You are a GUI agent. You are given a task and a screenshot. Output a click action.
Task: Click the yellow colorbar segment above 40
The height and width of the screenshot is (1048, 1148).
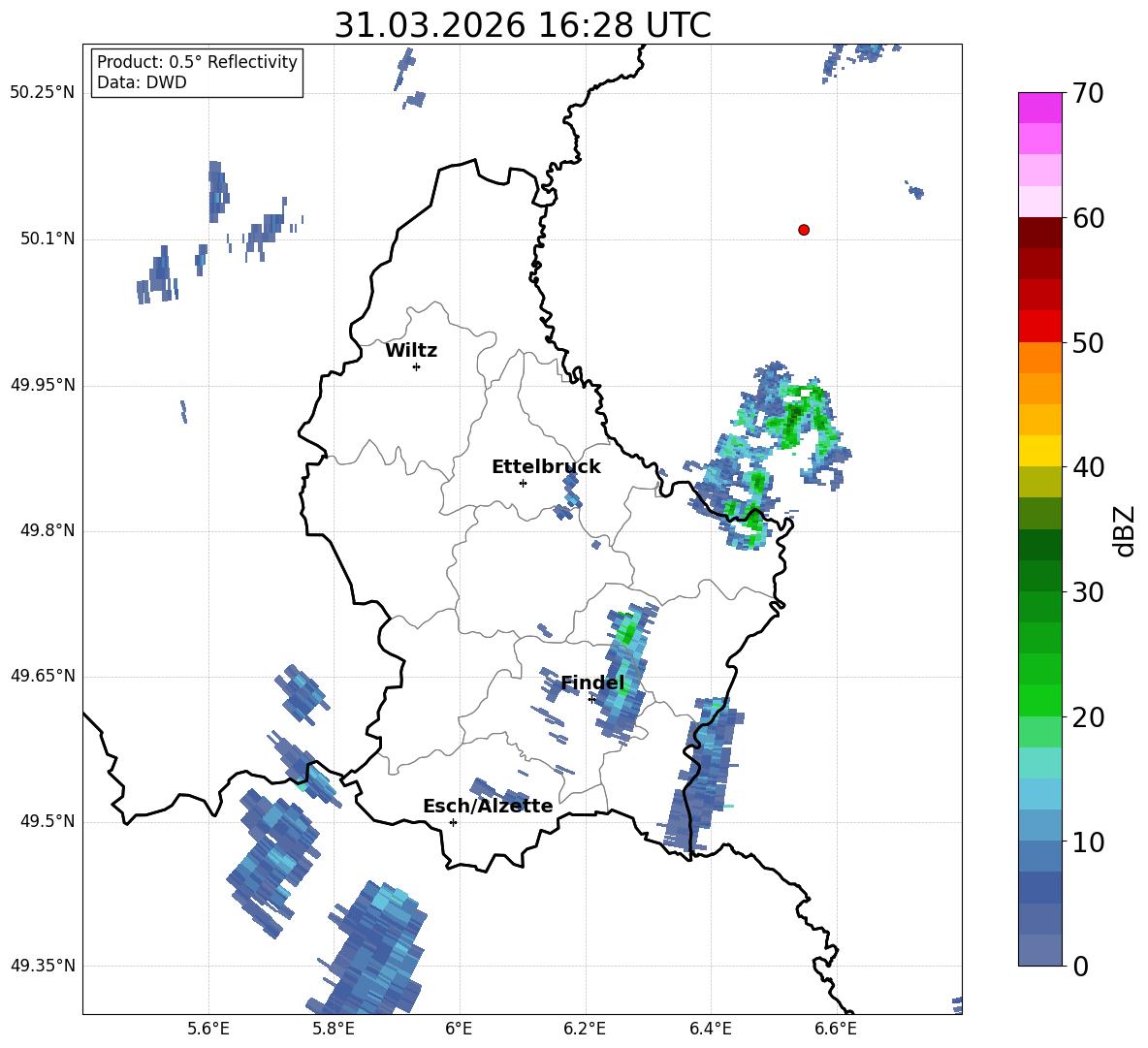1039,451
